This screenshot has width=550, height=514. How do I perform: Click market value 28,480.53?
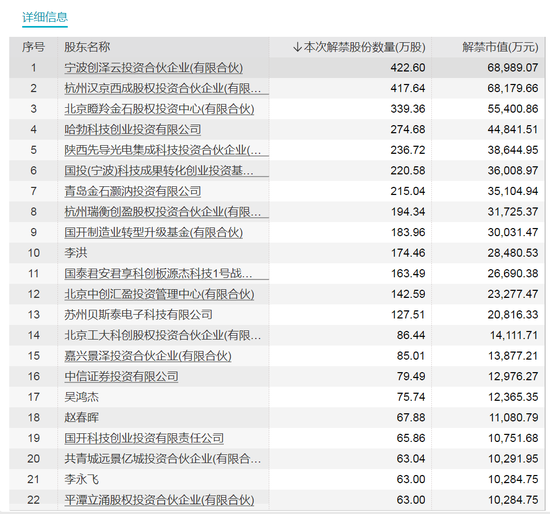click(x=513, y=253)
